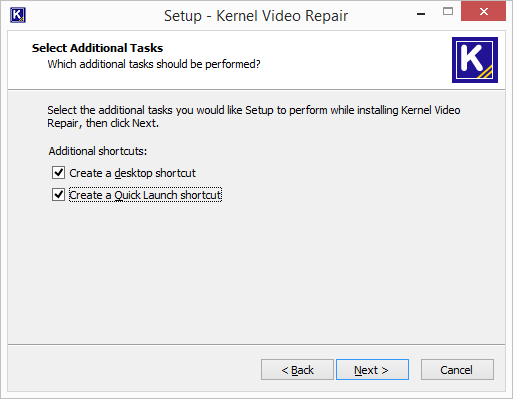
Task: Uncheck the Quick Launch shortcut checkbox
Action: [58, 194]
